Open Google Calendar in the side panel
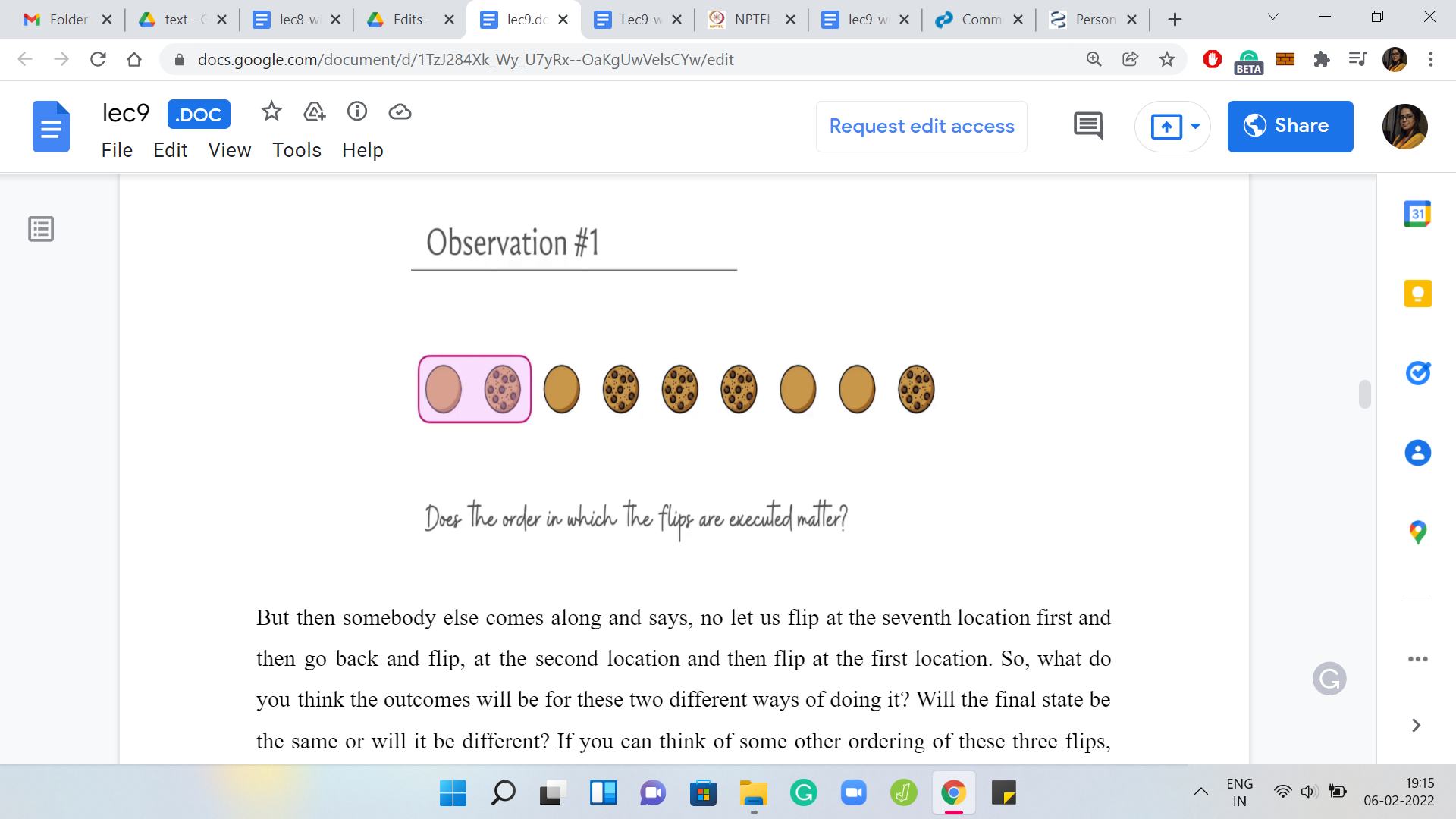The image size is (1456, 819). (1417, 215)
